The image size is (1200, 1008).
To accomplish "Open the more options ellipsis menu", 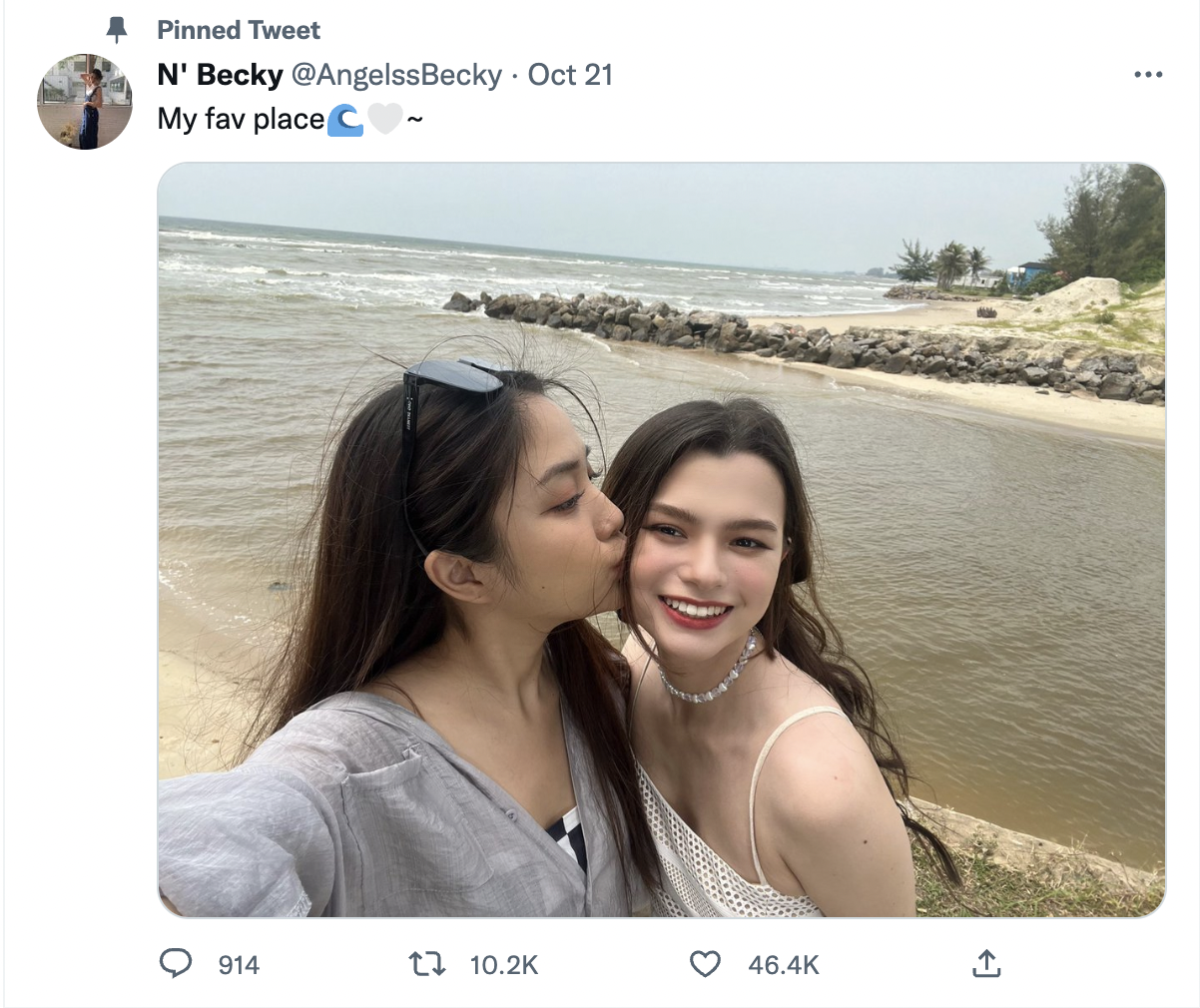I will 1148,75.
